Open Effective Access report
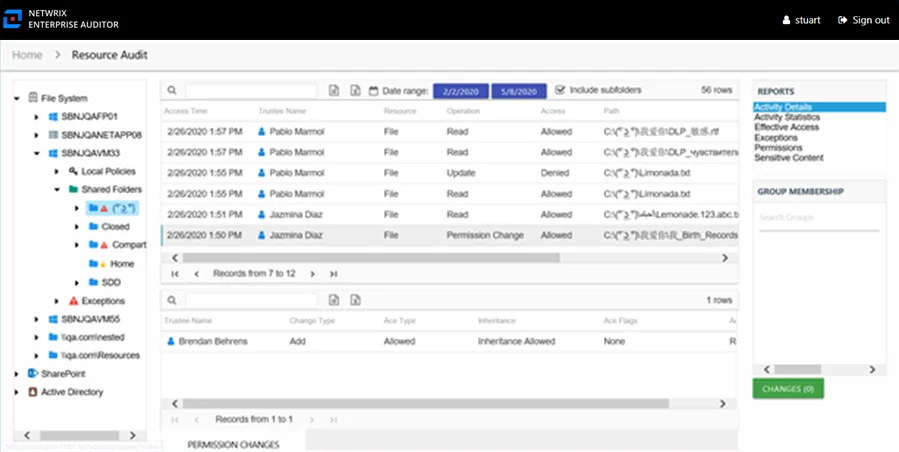899x452 pixels. (x=787, y=127)
